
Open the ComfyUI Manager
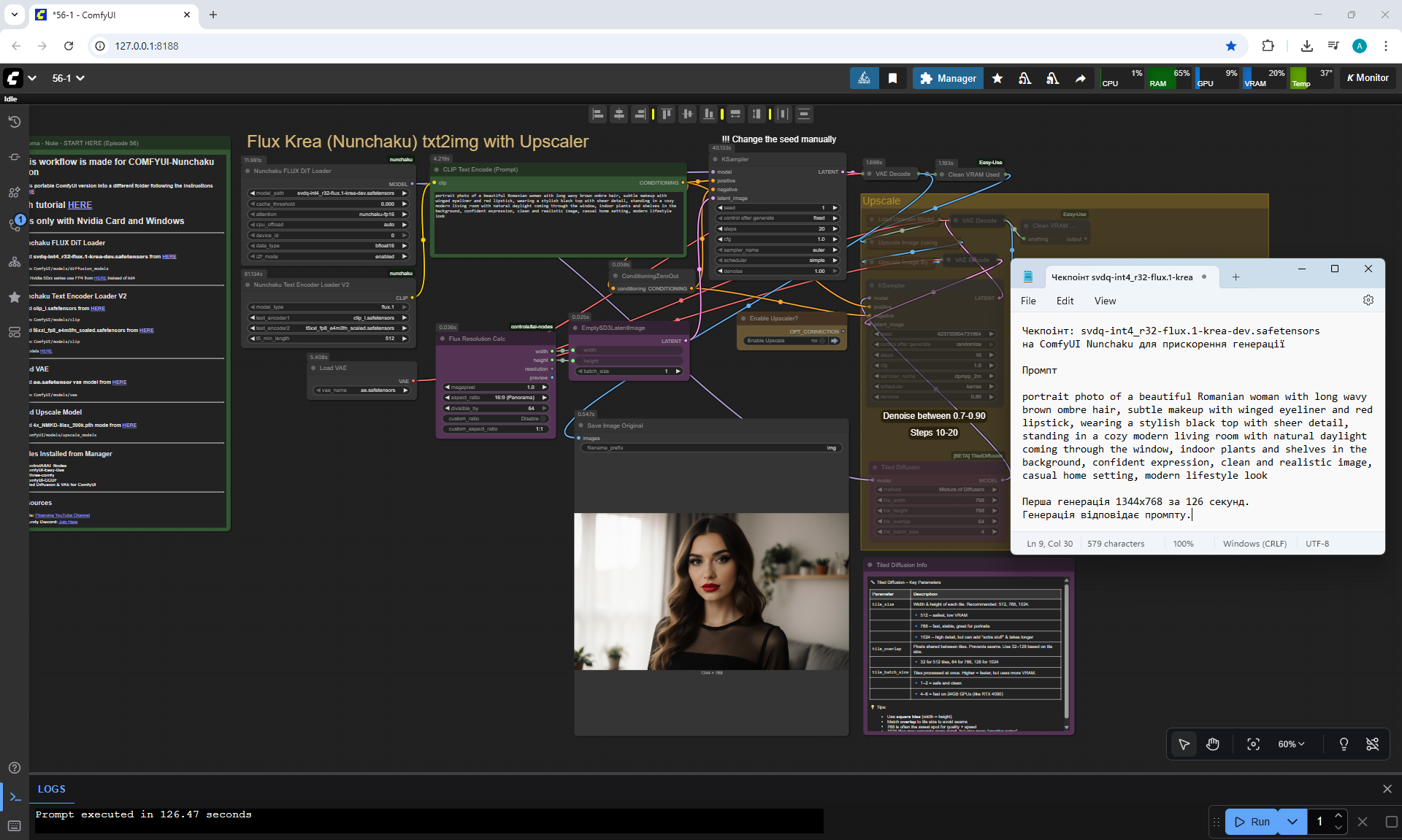[948, 78]
